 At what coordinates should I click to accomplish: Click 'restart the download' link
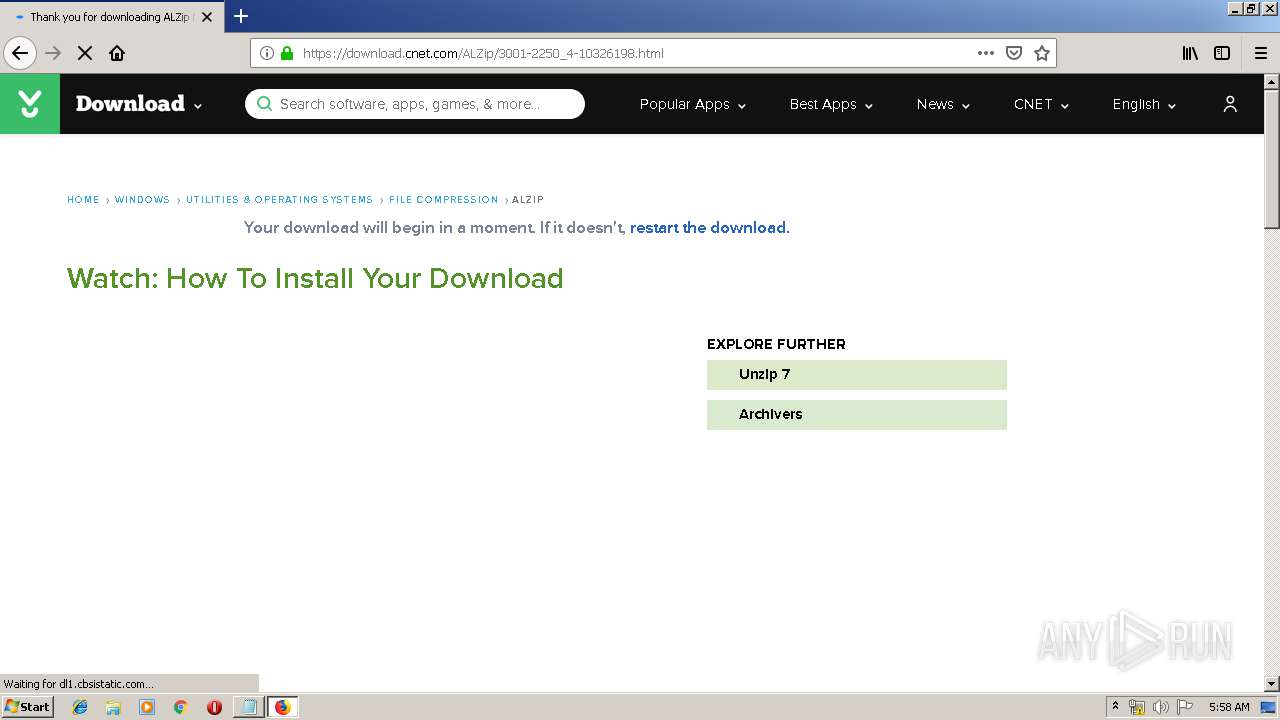(708, 228)
